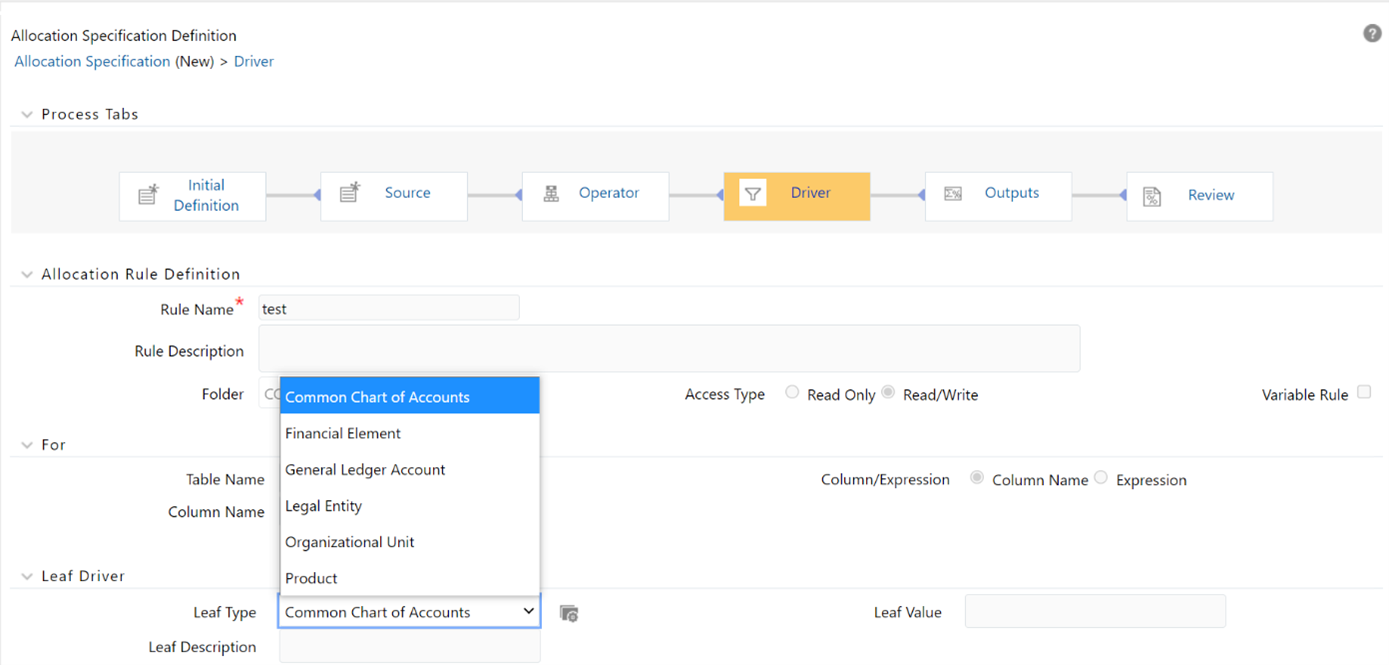
Task: Pick General Ledger Account from the list
Action: [410, 469]
